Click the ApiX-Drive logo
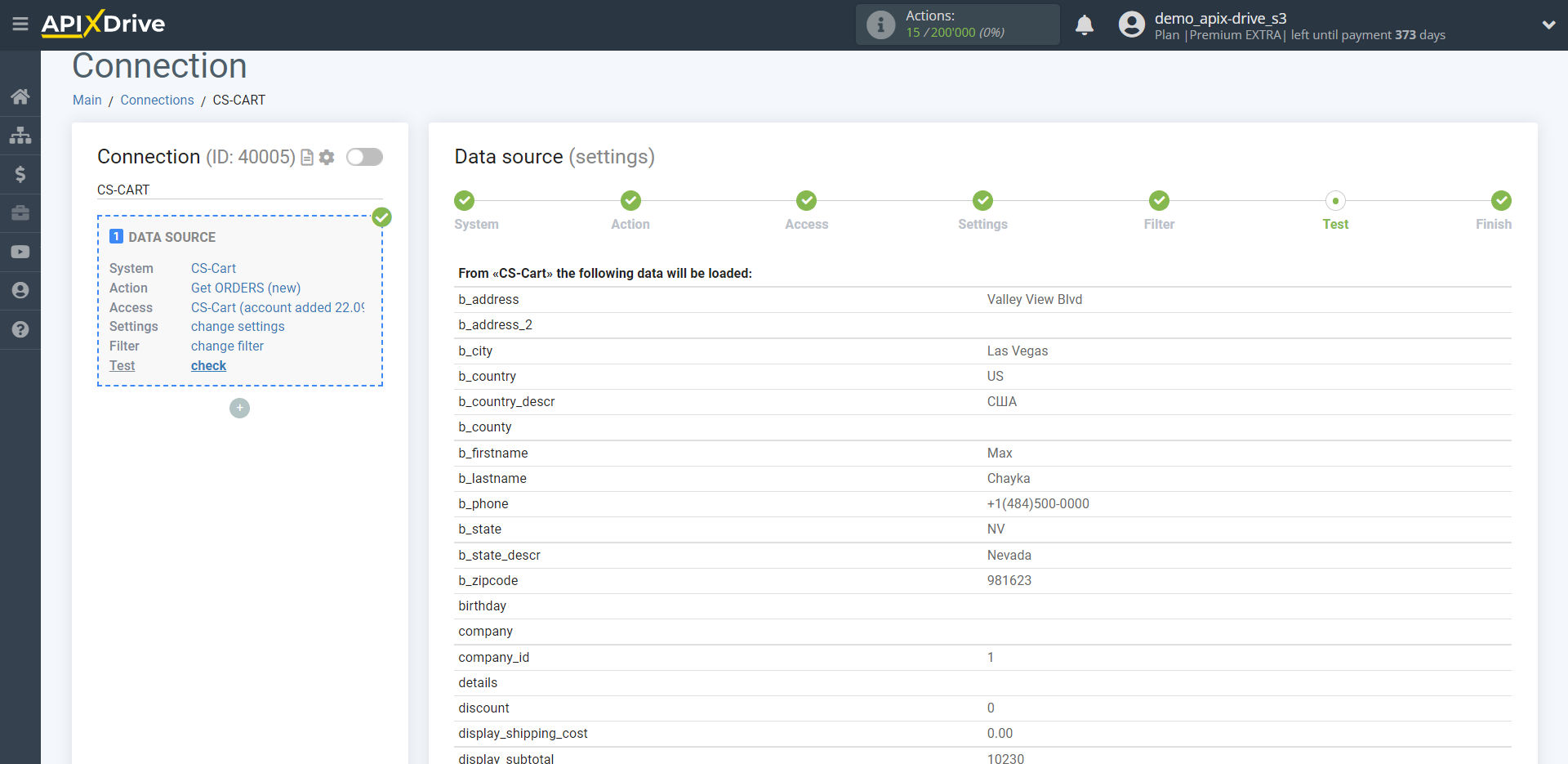The height and width of the screenshot is (764, 1568). (x=103, y=24)
